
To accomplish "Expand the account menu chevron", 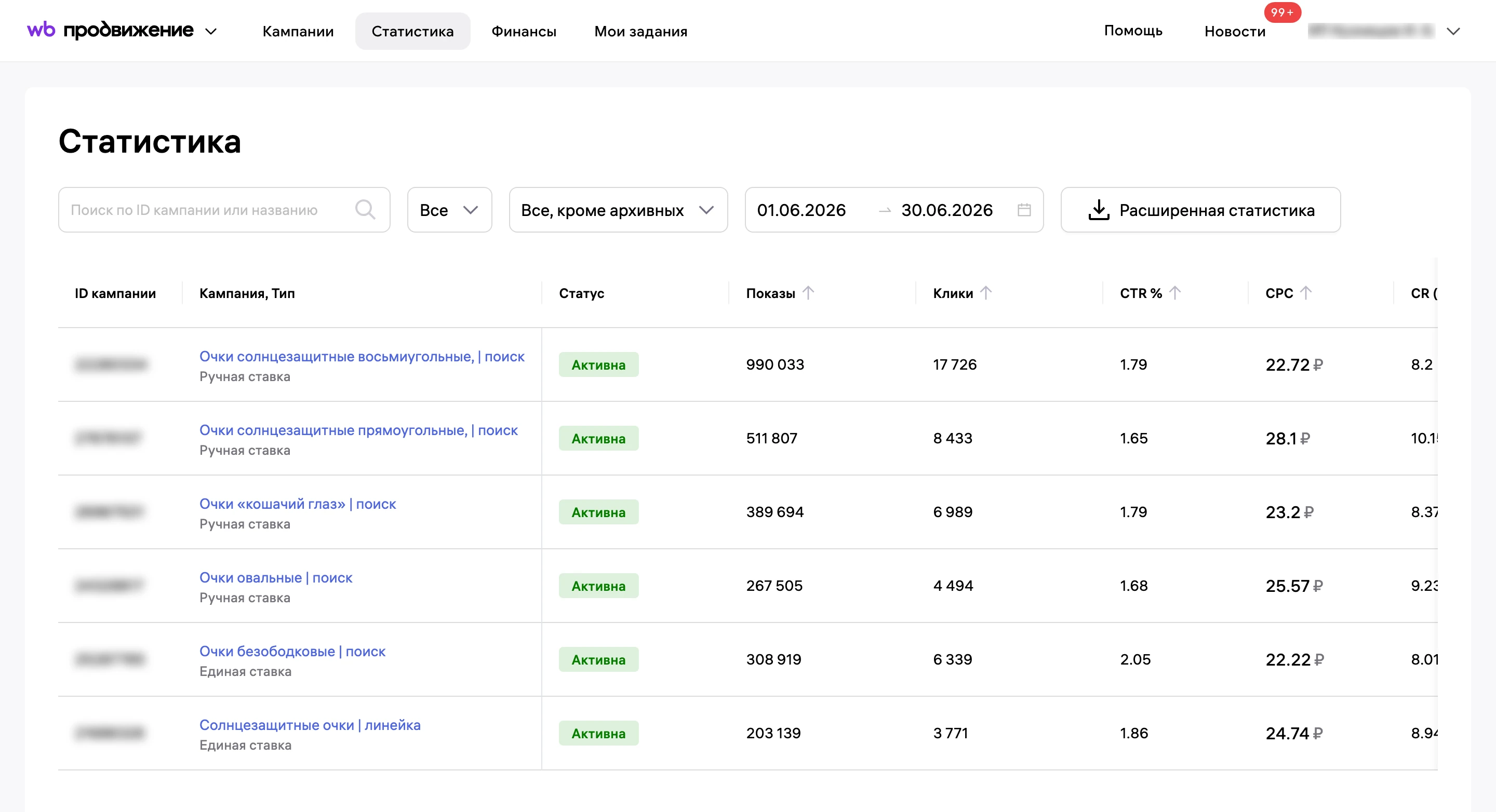I will click(x=1453, y=31).
